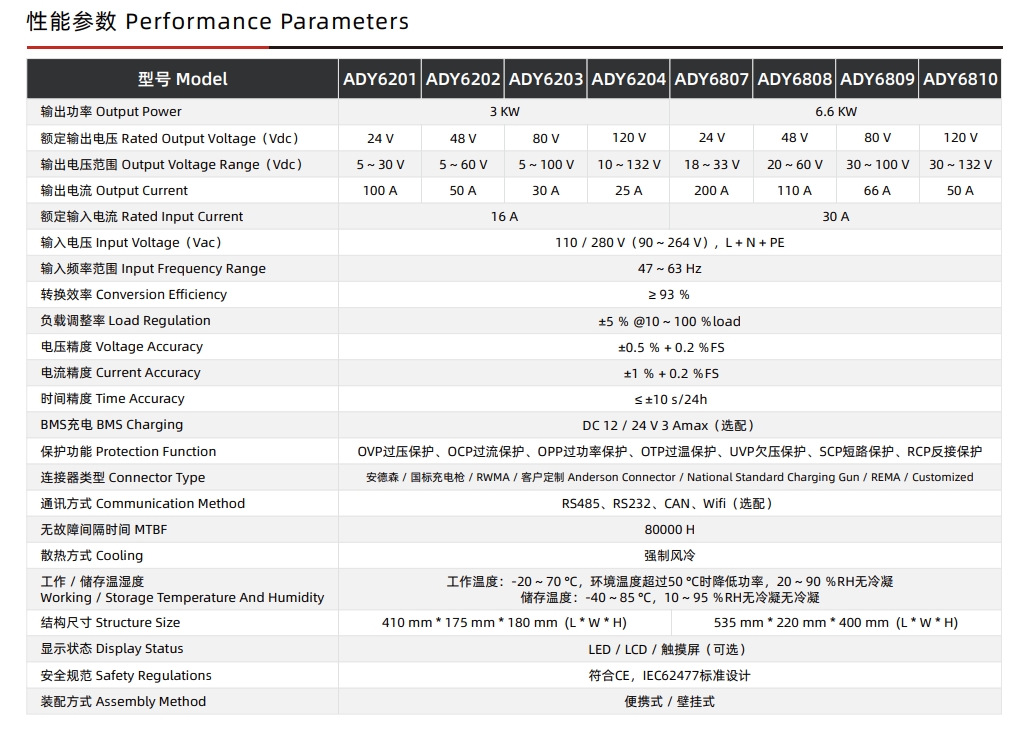1029x730 pixels.
Task: Select the 16 A rated input current cell
Action: (x=504, y=216)
